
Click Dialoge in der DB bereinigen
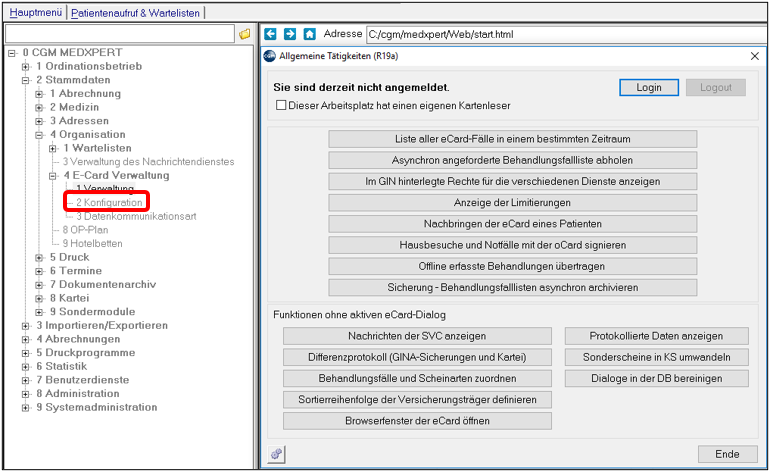(657, 378)
